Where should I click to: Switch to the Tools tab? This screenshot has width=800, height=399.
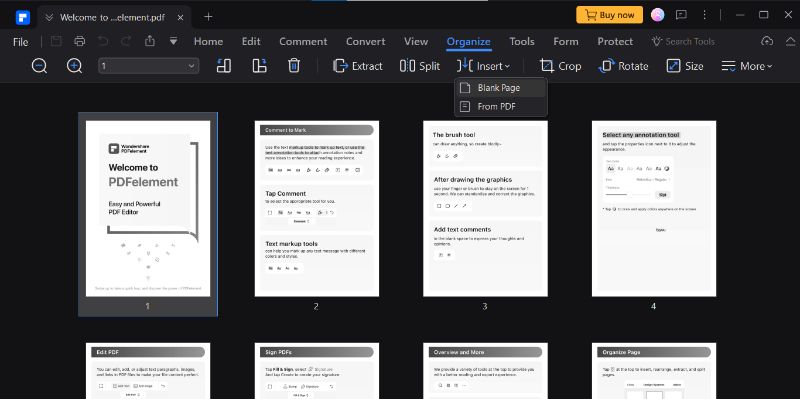(x=522, y=41)
